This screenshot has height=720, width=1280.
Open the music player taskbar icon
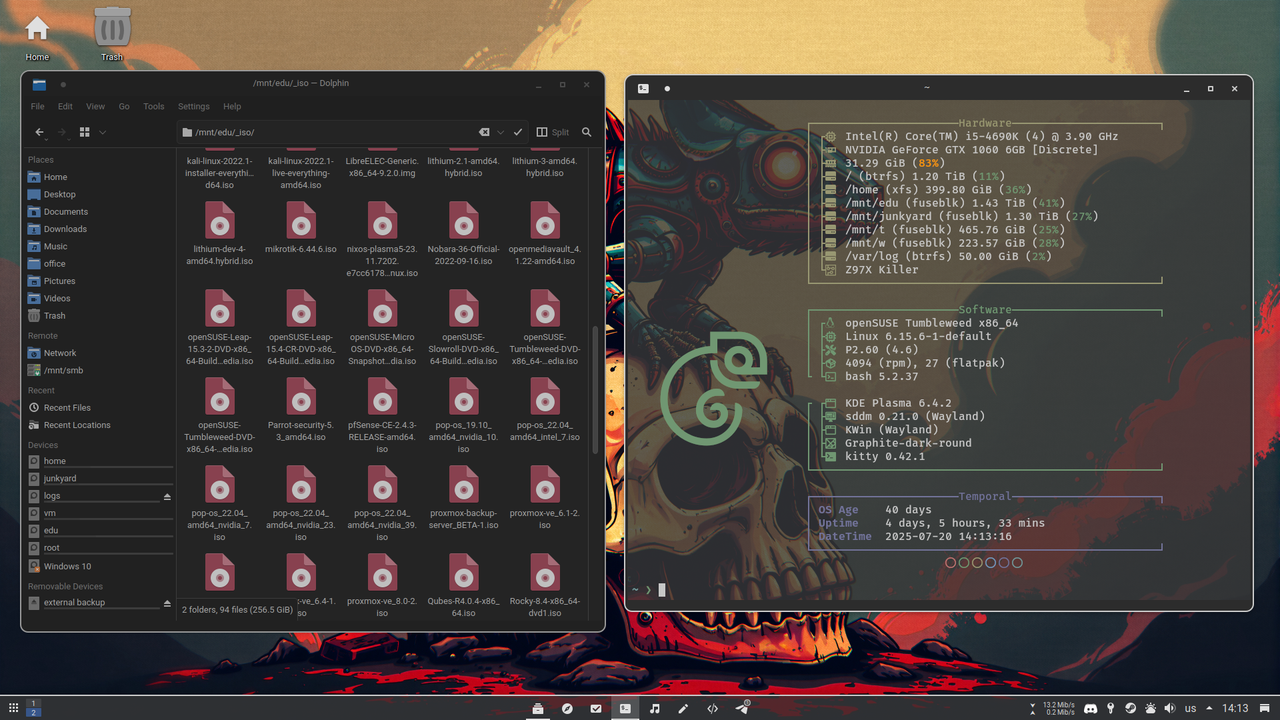(654, 708)
